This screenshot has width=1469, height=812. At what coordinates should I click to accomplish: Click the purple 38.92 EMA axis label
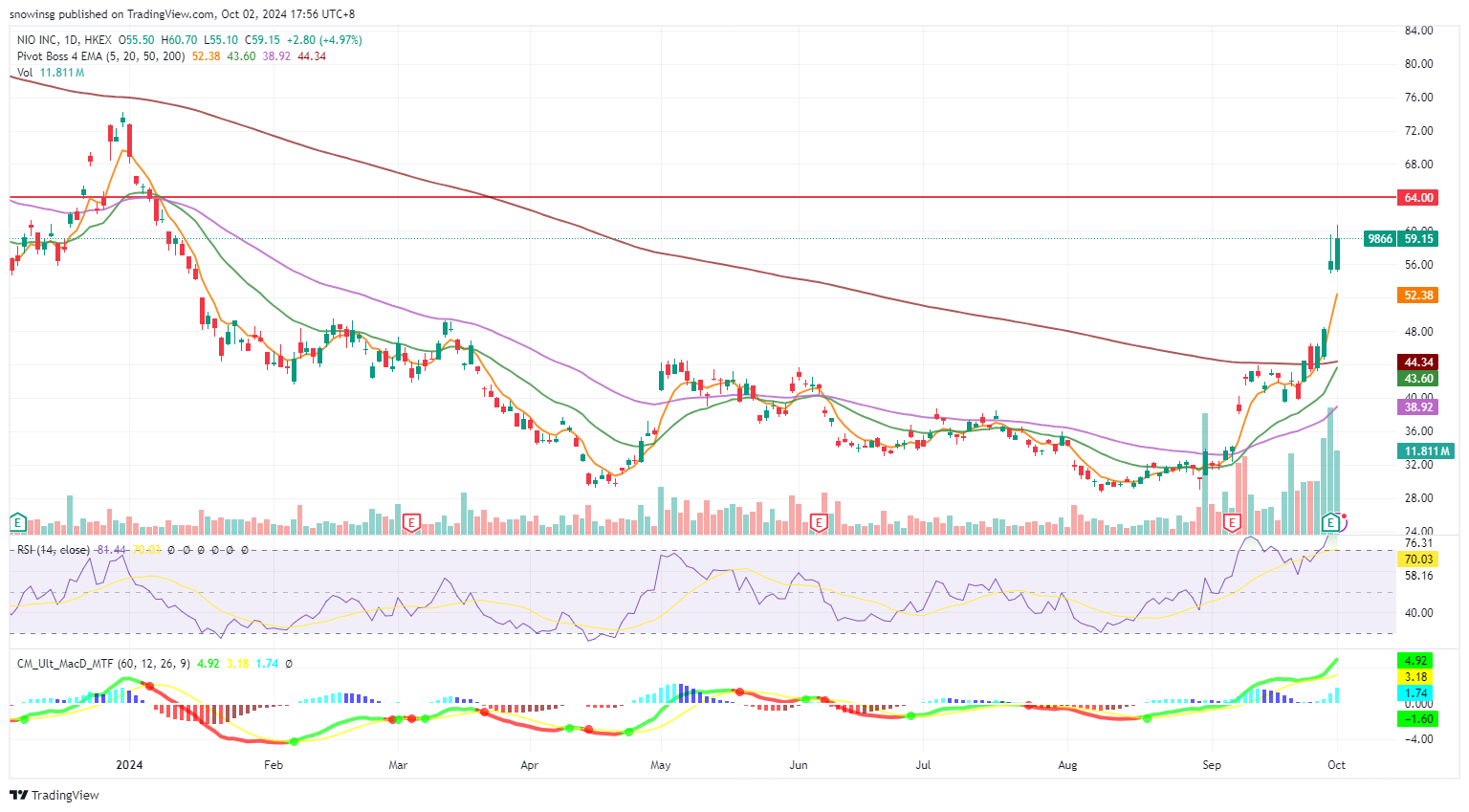click(x=1418, y=407)
